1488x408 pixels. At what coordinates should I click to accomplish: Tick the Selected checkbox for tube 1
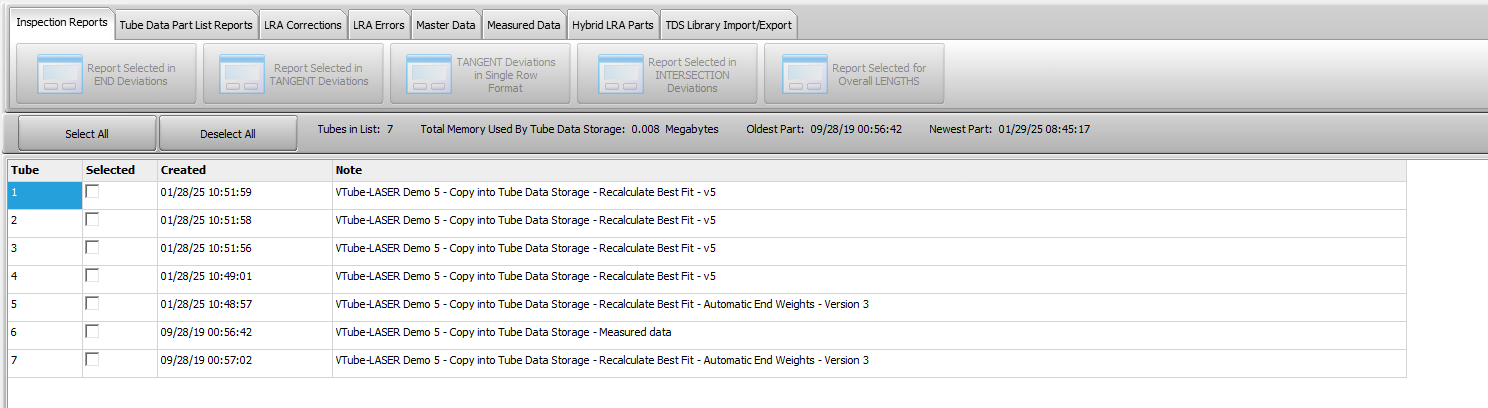pos(93,191)
